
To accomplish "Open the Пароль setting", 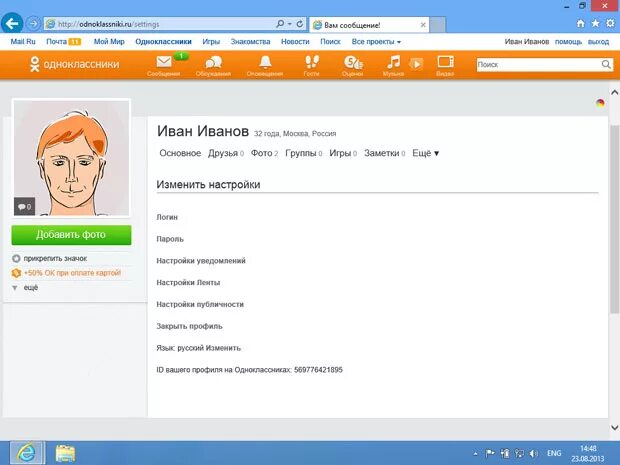I will 170,239.
